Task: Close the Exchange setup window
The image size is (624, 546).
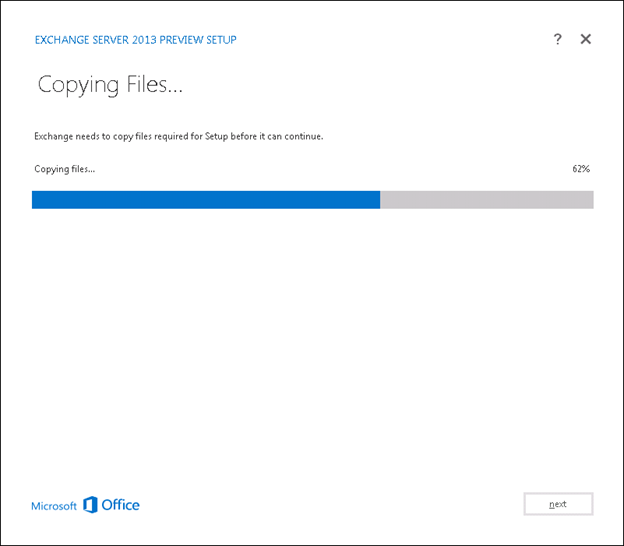Action: [586, 39]
